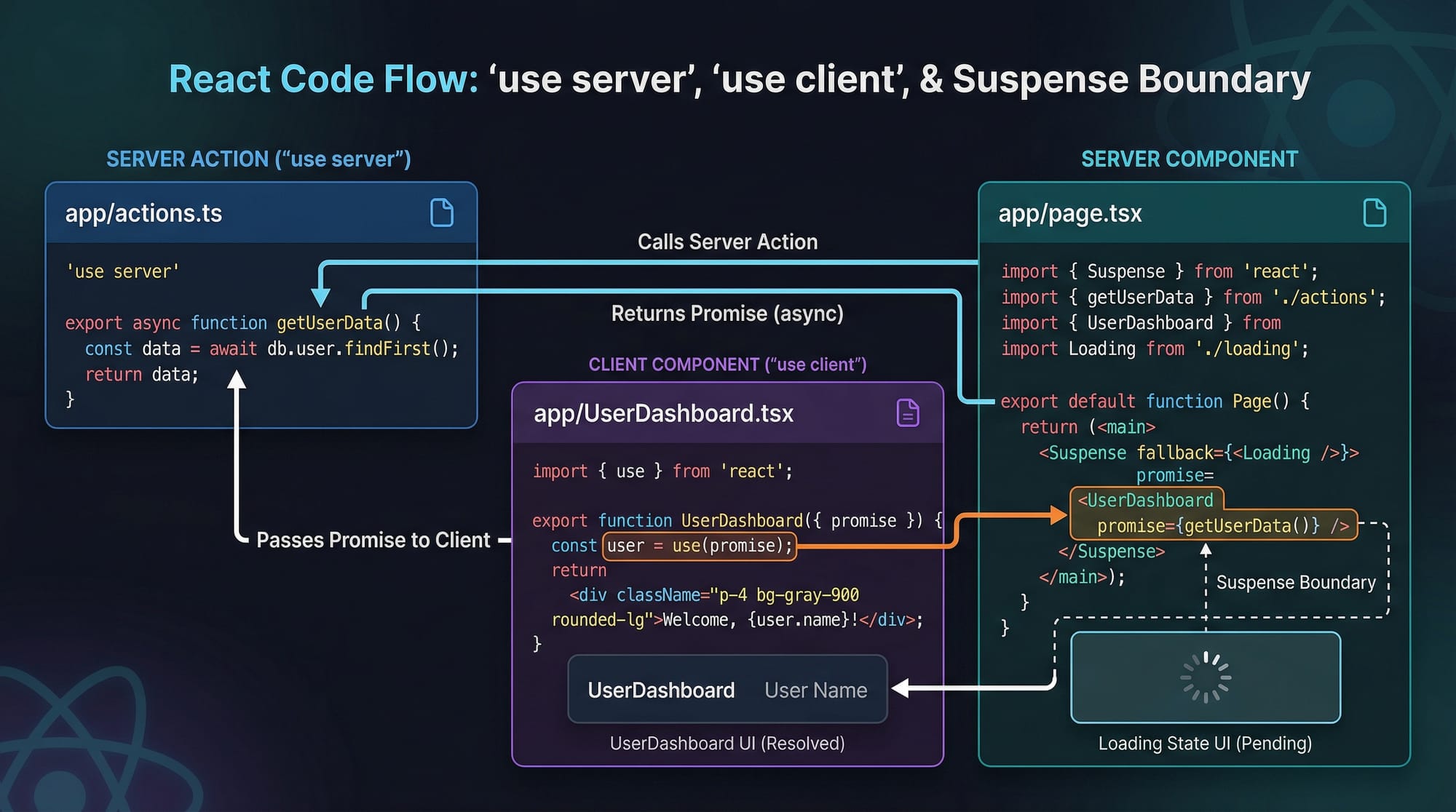
Task: Click the orange arrowhead pointing to UserDashboard tag
Action: [x=1059, y=515]
